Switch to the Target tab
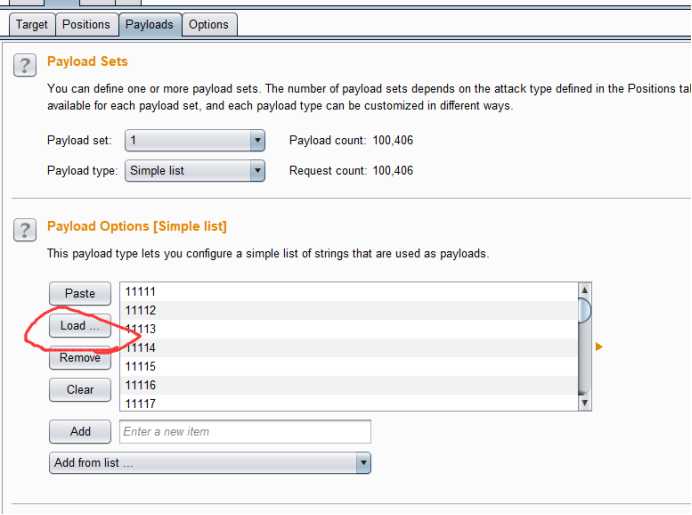 [x=32, y=24]
